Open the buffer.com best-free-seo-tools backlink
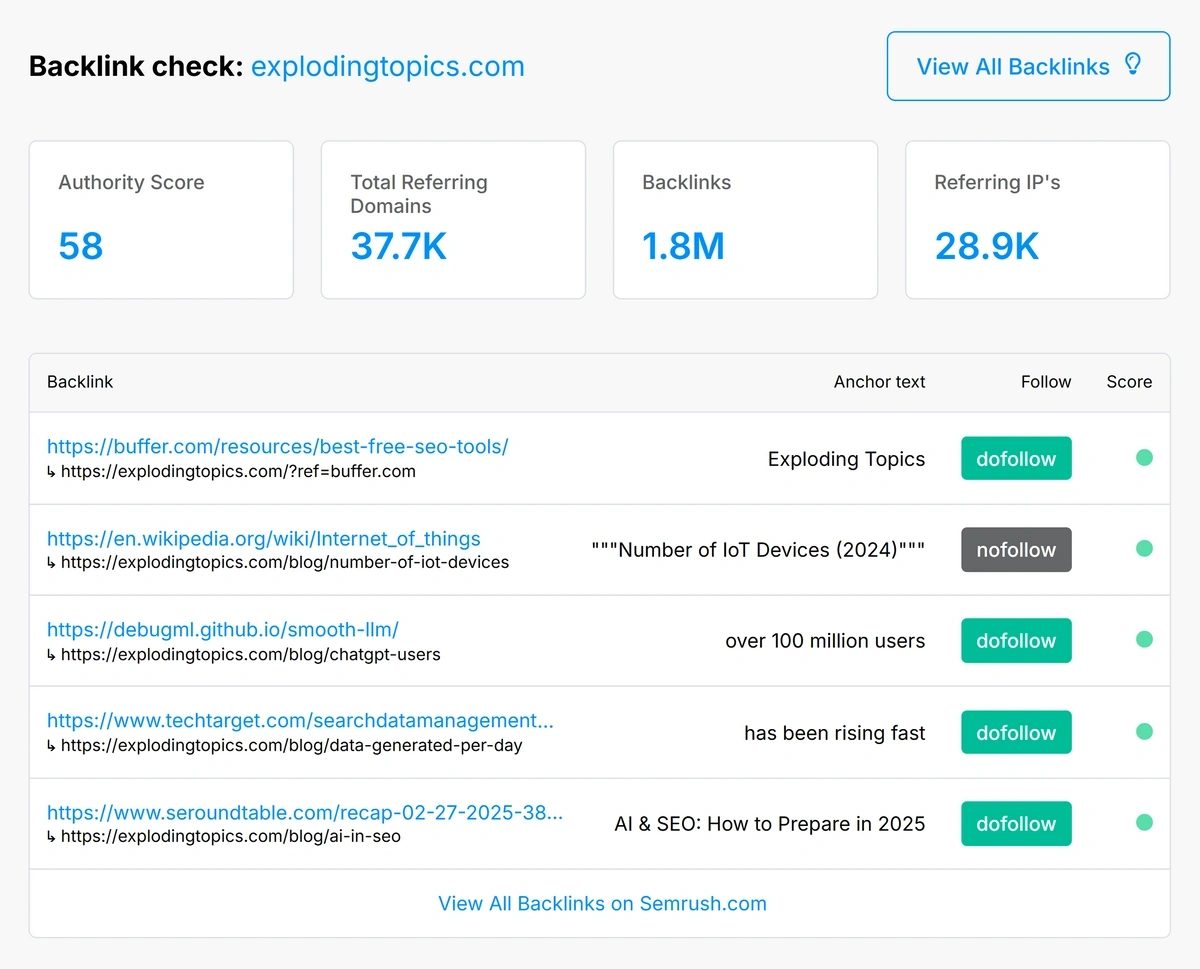The image size is (1200, 969). [277, 447]
